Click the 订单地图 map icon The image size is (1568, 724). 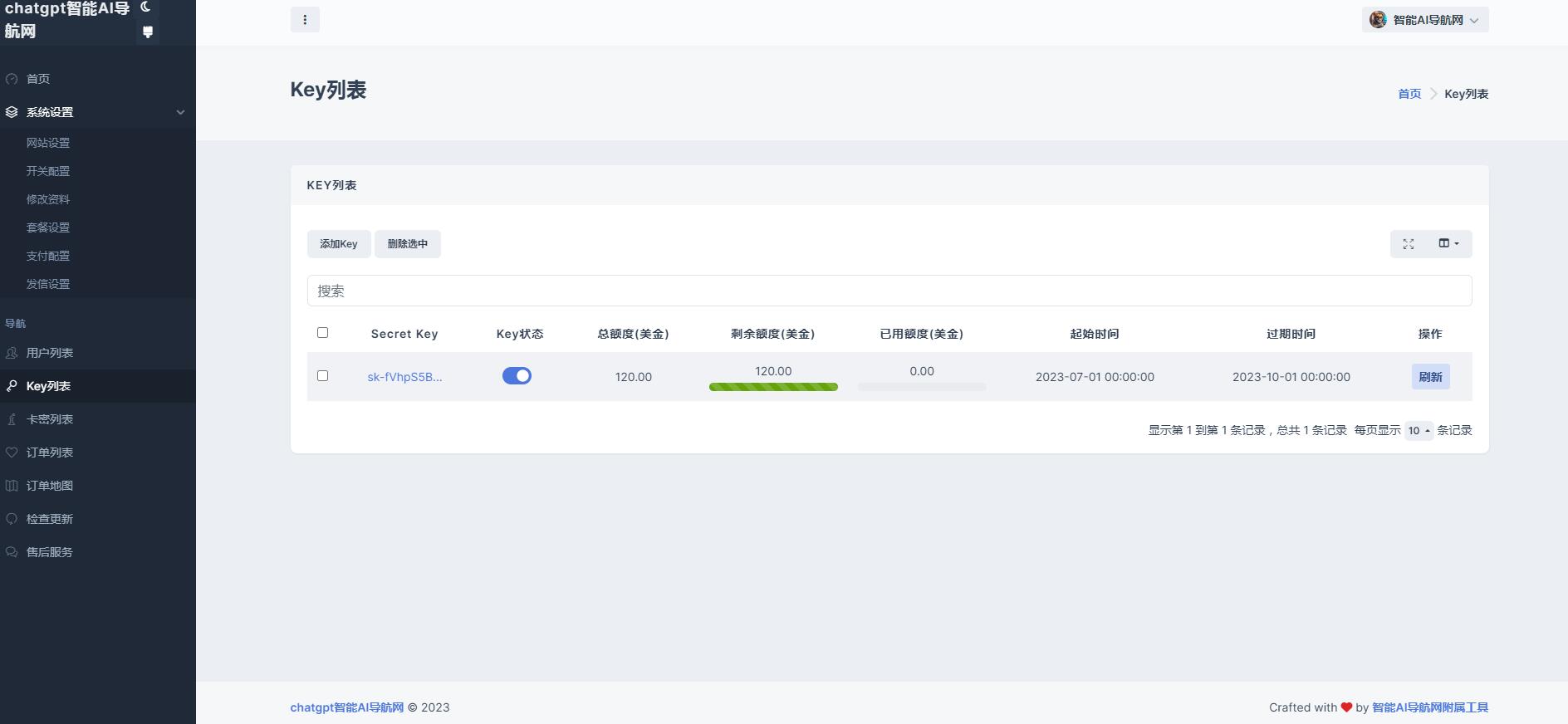12,486
